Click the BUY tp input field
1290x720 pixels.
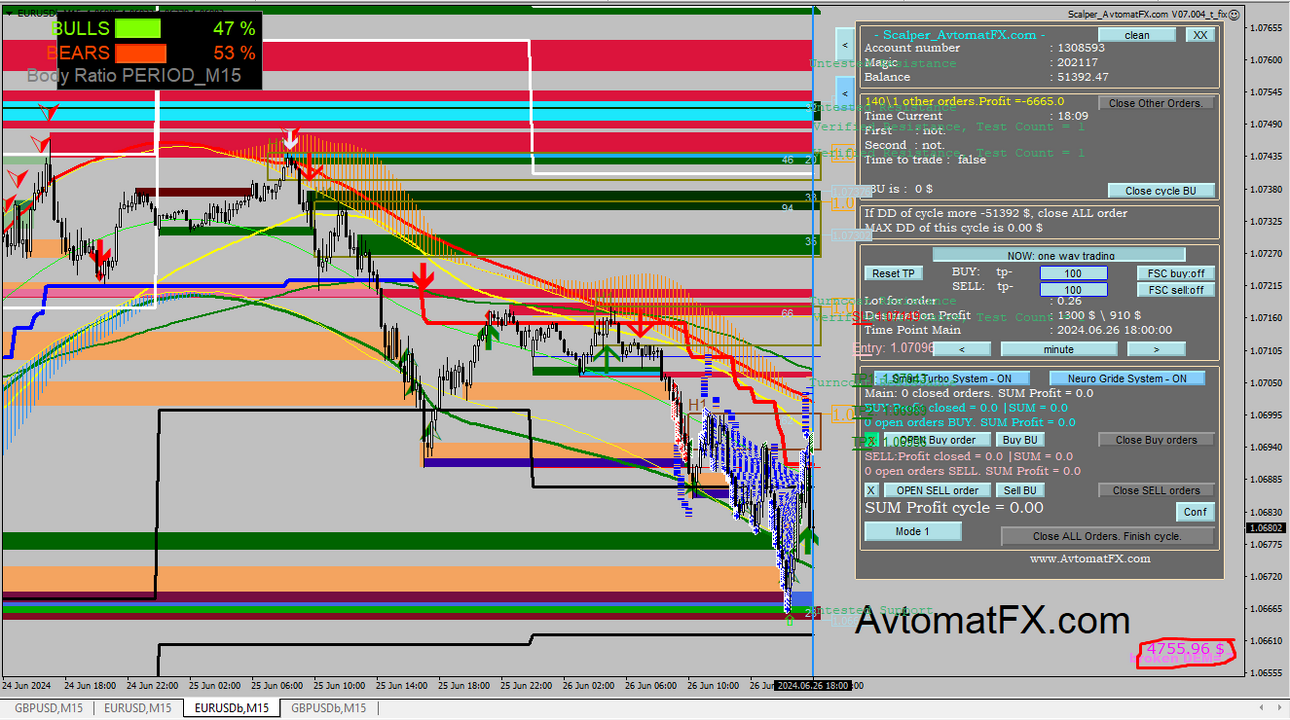point(1073,273)
